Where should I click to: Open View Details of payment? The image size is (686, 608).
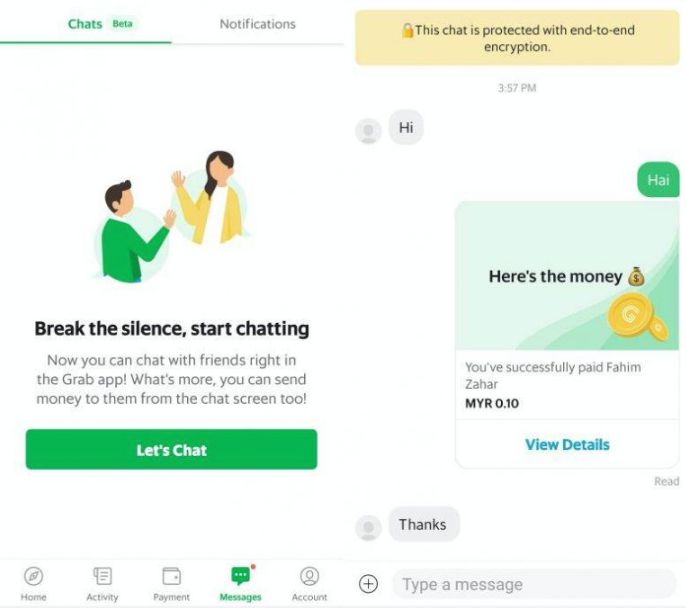point(567,444)
